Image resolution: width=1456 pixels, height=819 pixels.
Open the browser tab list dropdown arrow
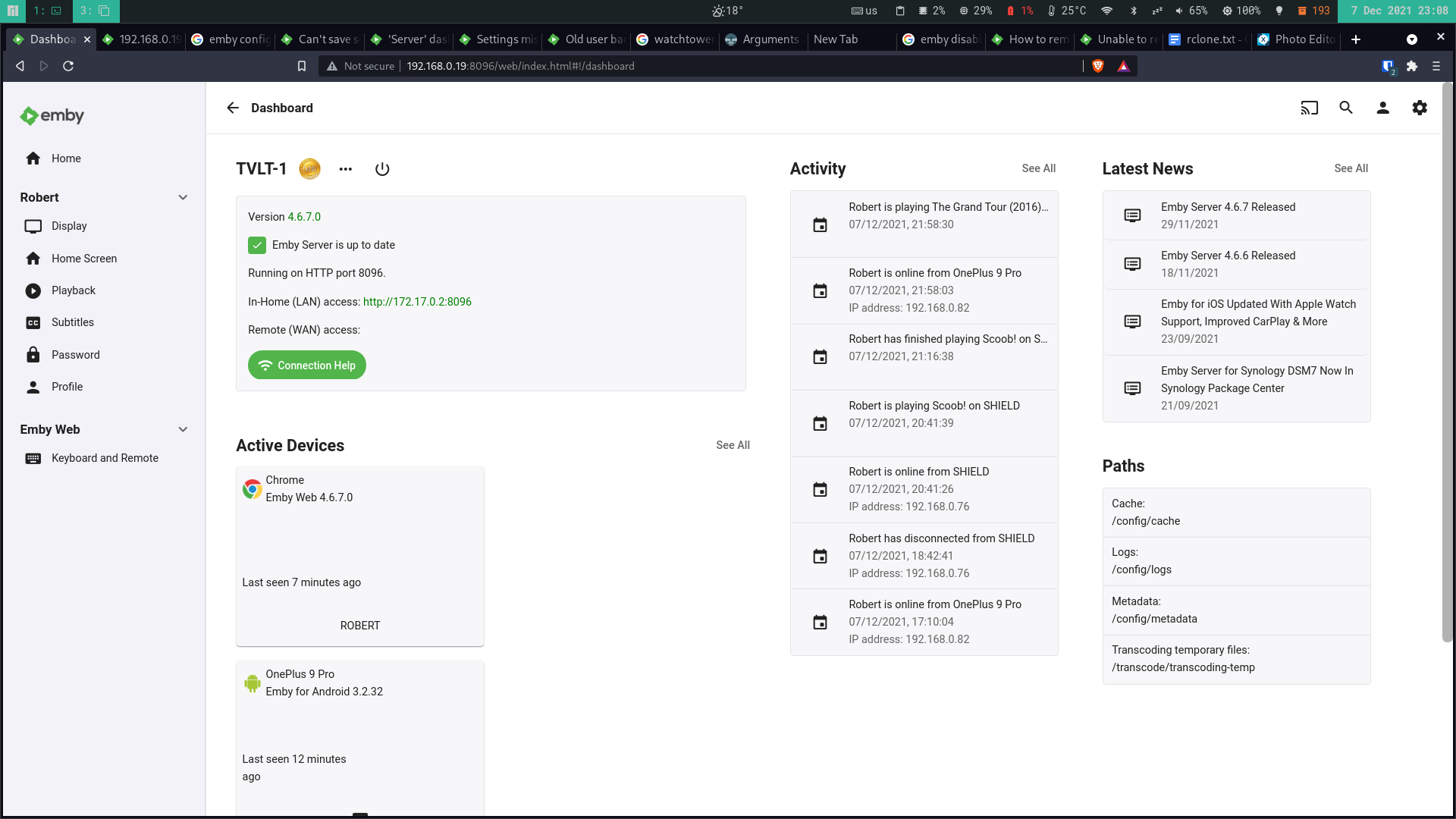click(1411, 39)
